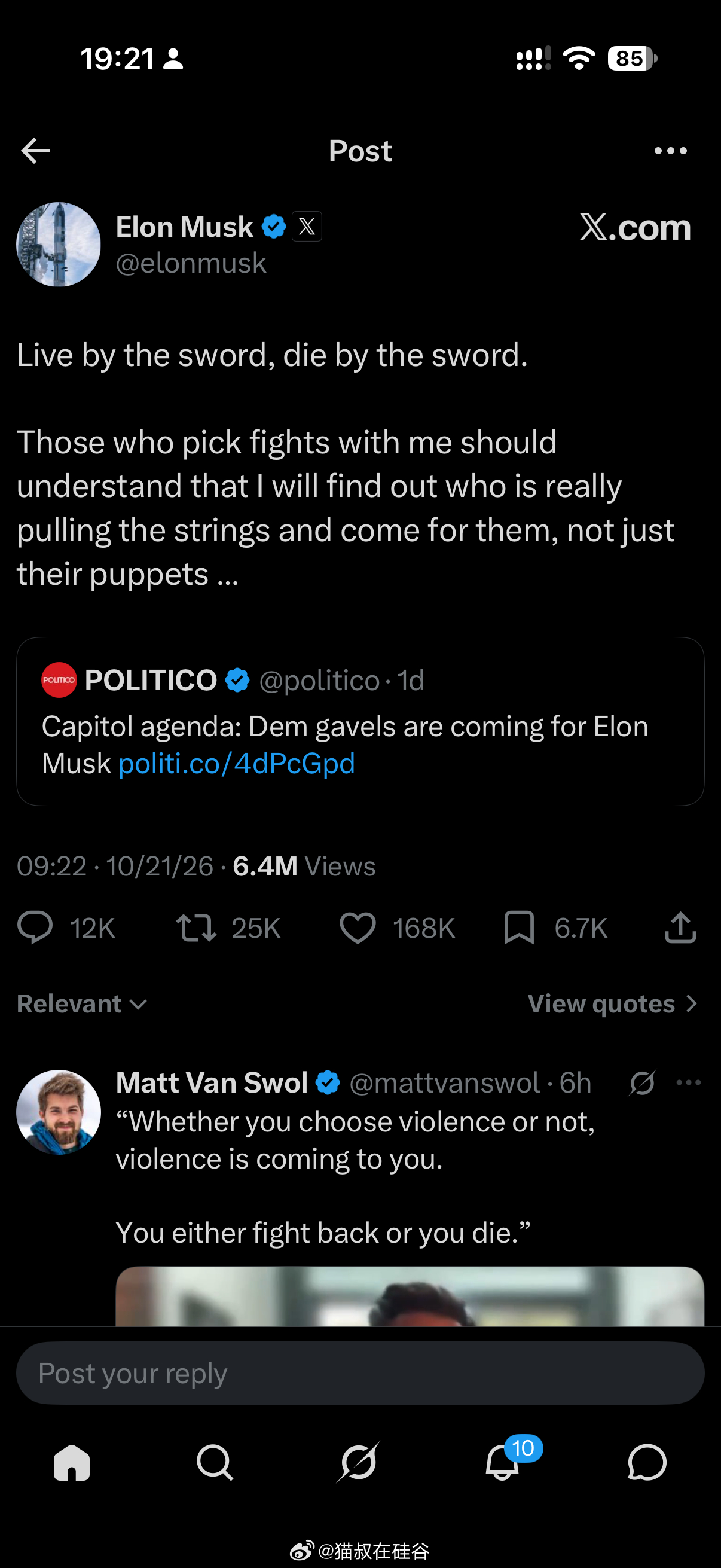Repost the tweet via 25K icon

[196, 928]
